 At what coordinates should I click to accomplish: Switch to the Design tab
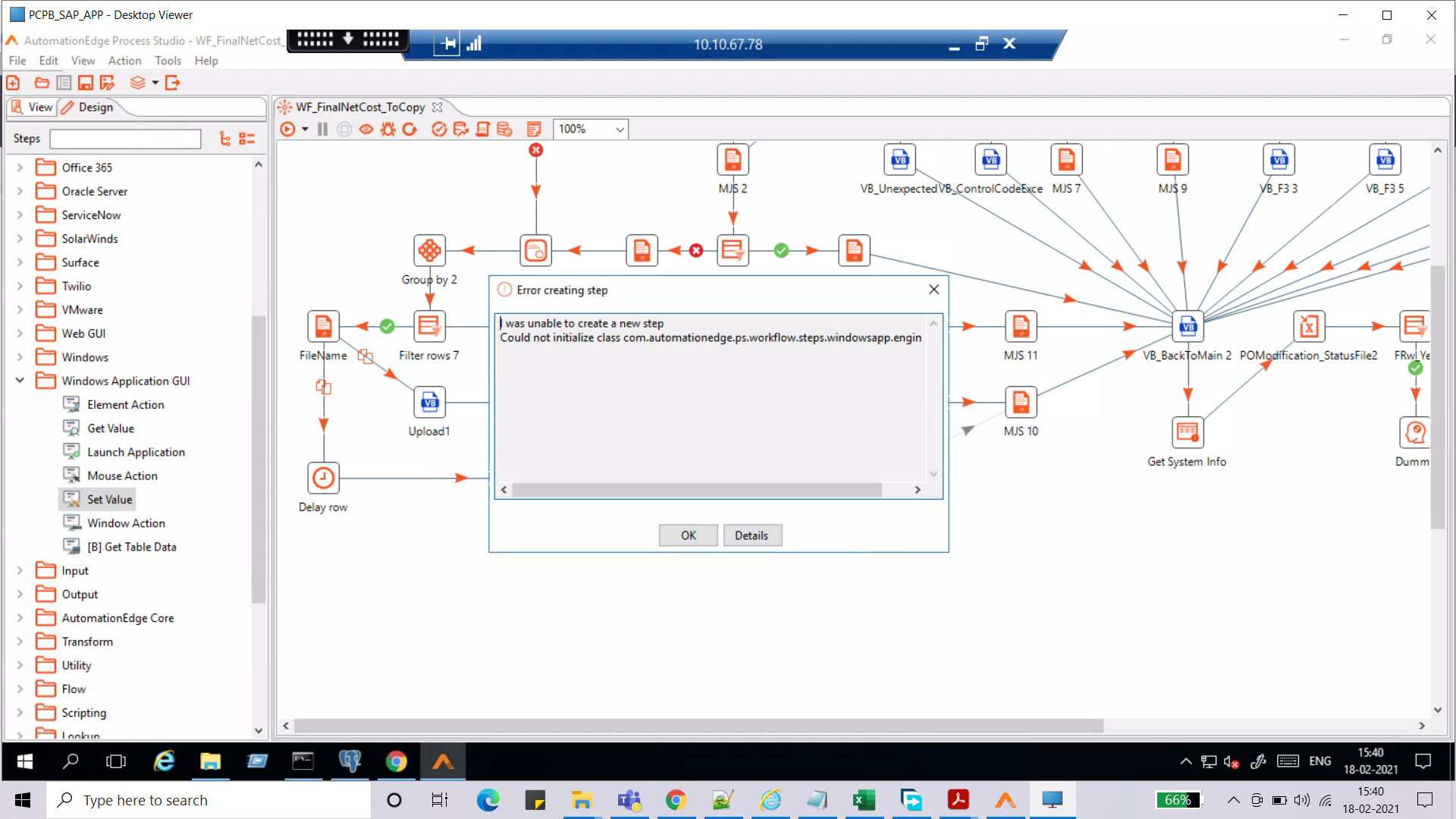click(x=88, y=107)
